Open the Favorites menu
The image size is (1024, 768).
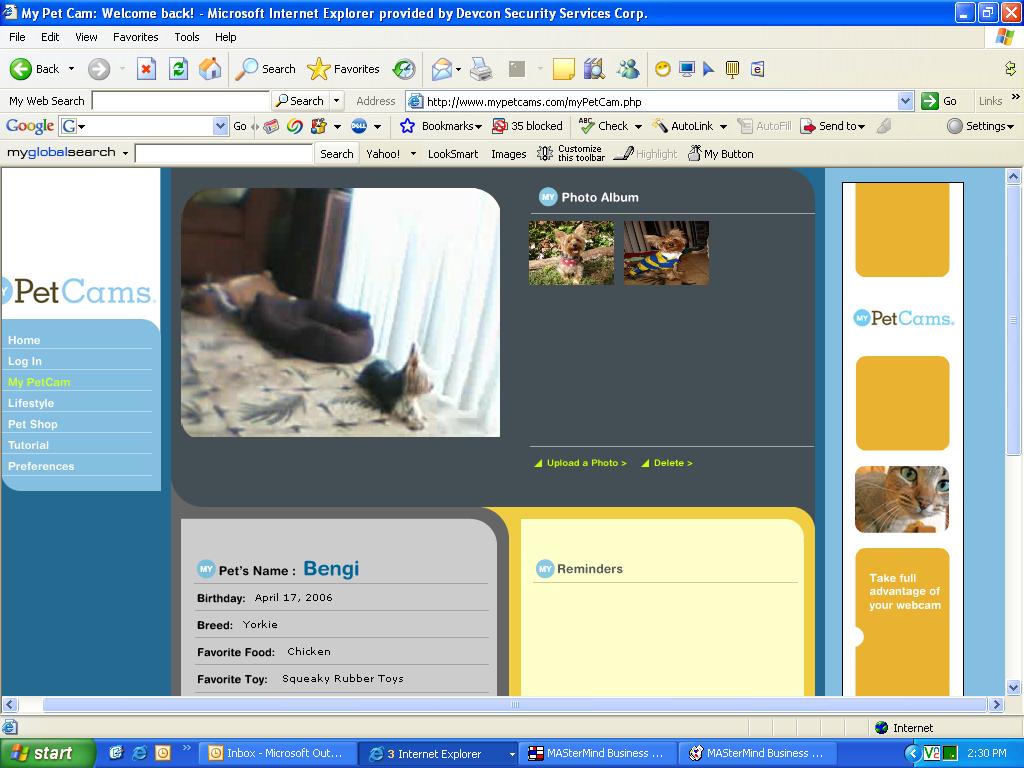[x=135, y=37]
